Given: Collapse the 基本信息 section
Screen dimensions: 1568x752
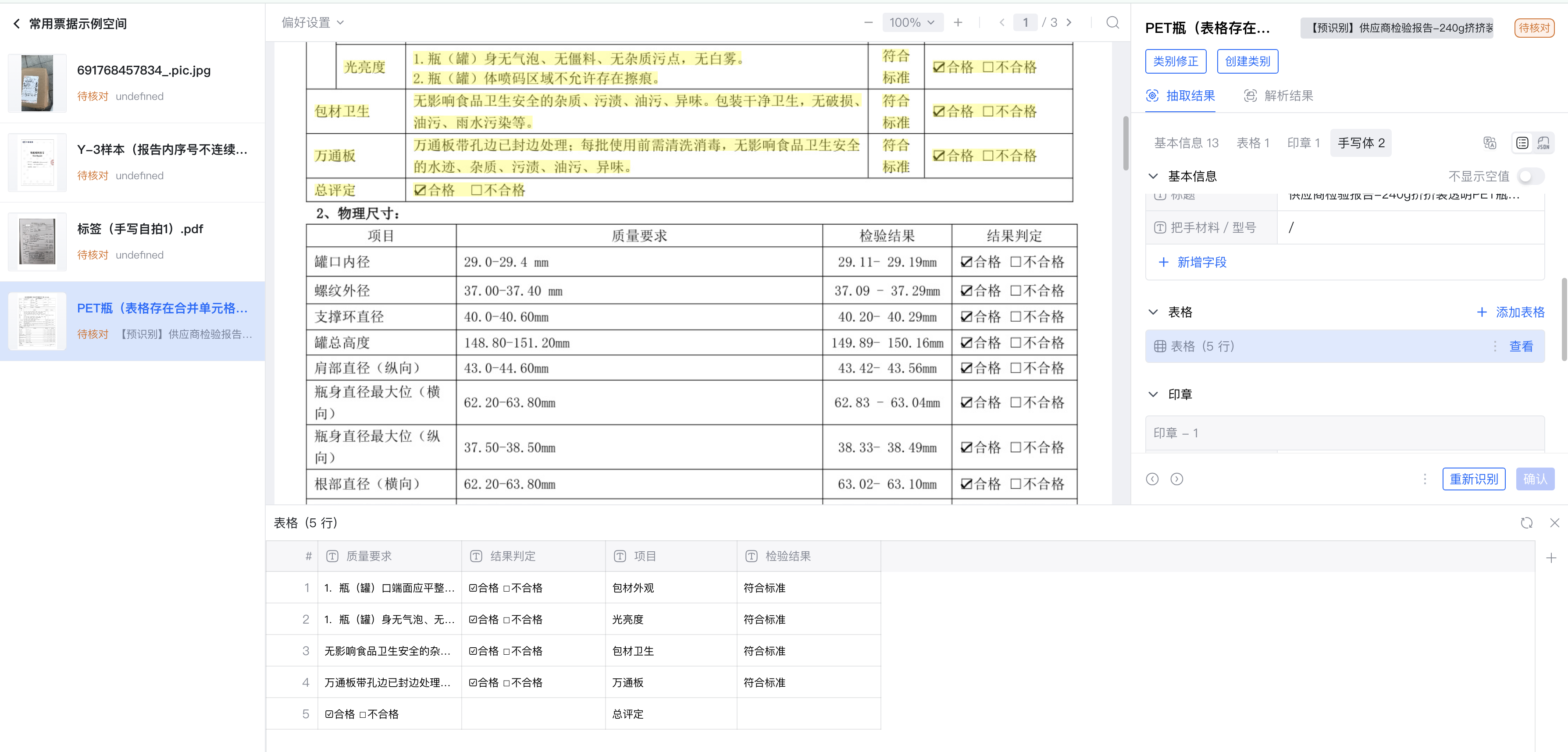Looking at the screenshot, I should point(1153,177).
